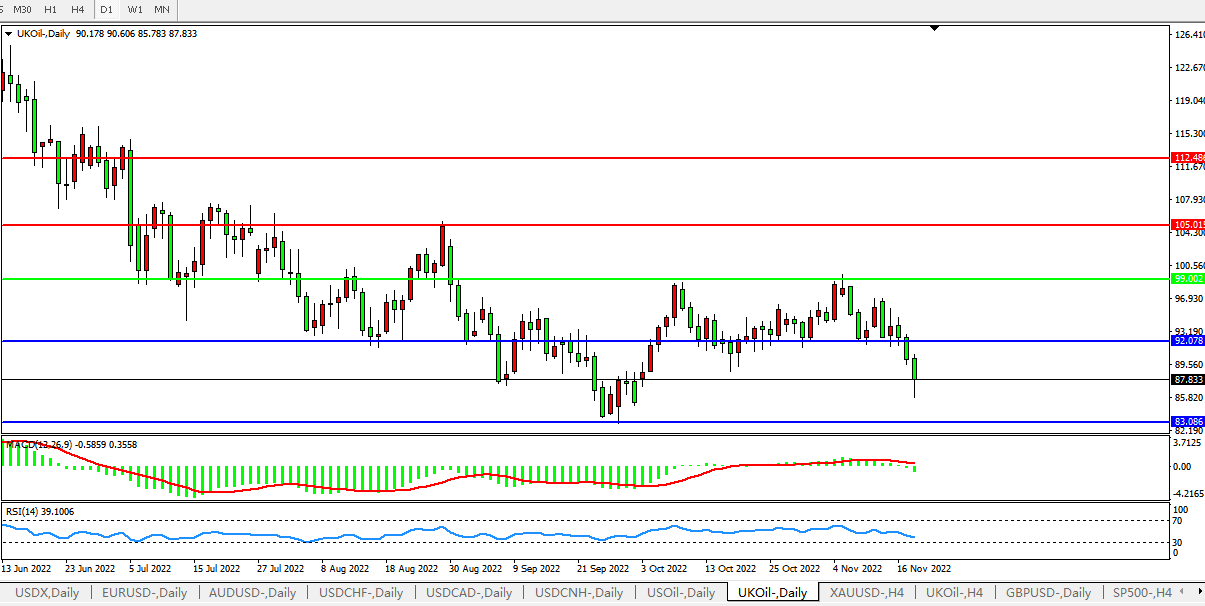Select the H1 timeframe button
The image size is (1205, 606).
[50, 9]
